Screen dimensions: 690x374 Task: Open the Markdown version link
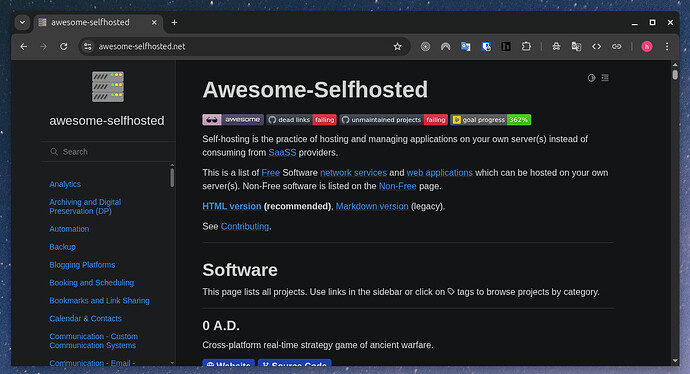click(372, 206)
